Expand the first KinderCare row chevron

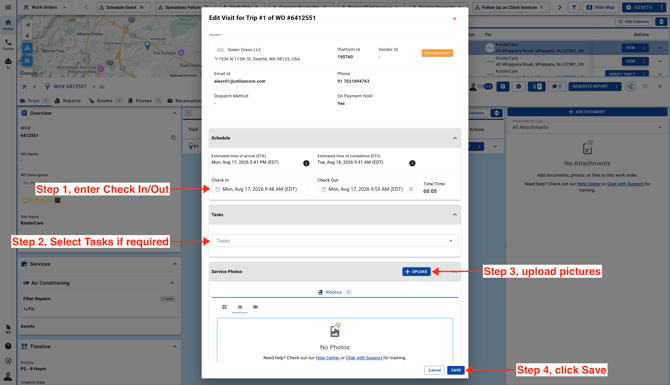pos(660,48)
